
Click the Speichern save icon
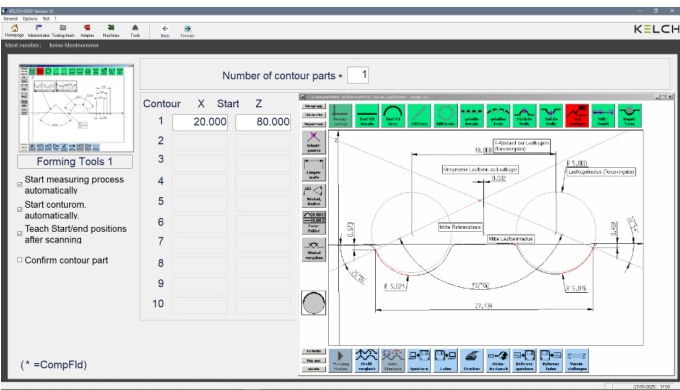[419, 360]
